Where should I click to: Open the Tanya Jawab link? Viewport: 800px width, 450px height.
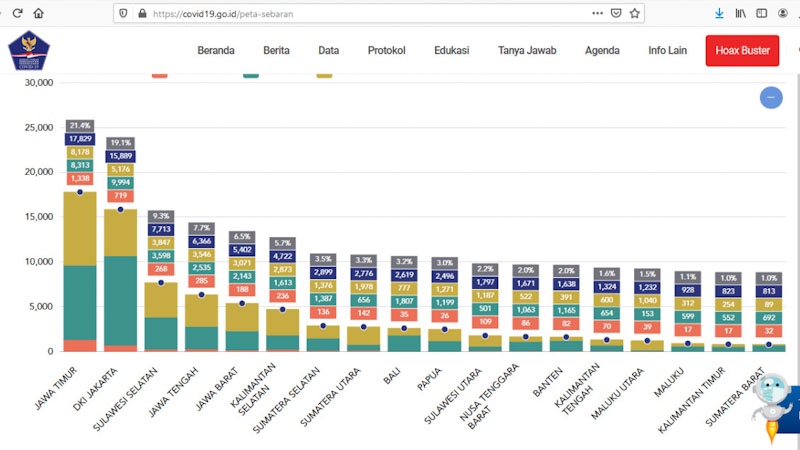pos(527,51)
